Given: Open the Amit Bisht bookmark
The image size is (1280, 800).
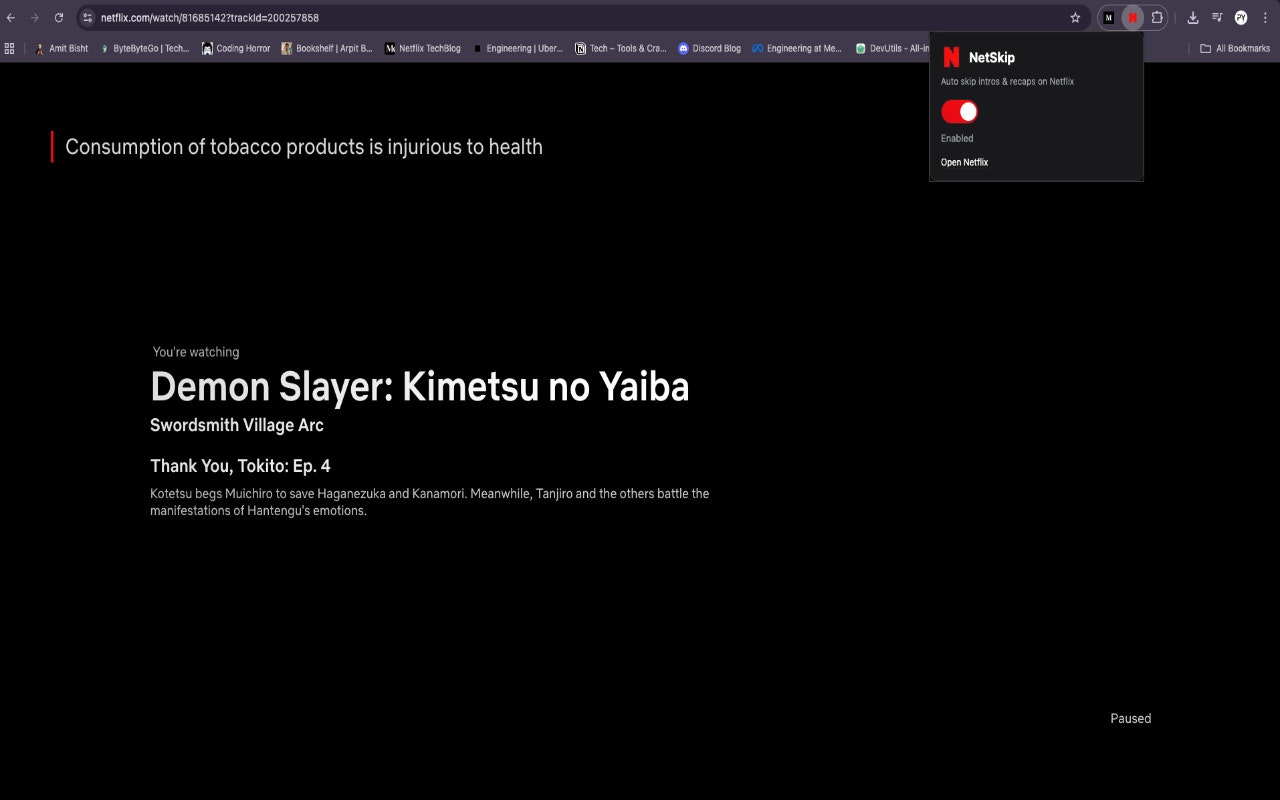Looking at the screenshot, I should click(x=61, y=48).
